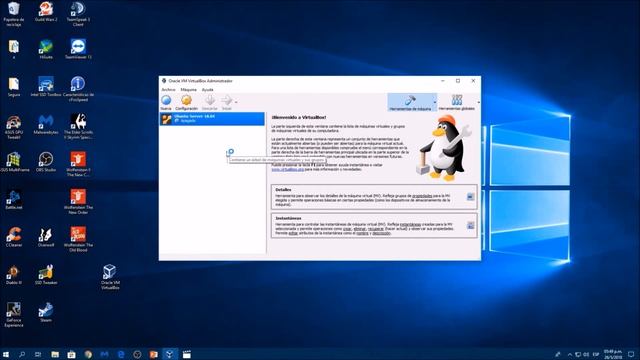Screen dimensions: 640x360
Task: Select Wolfenstein The New Order icon
Action: (78, 202)
